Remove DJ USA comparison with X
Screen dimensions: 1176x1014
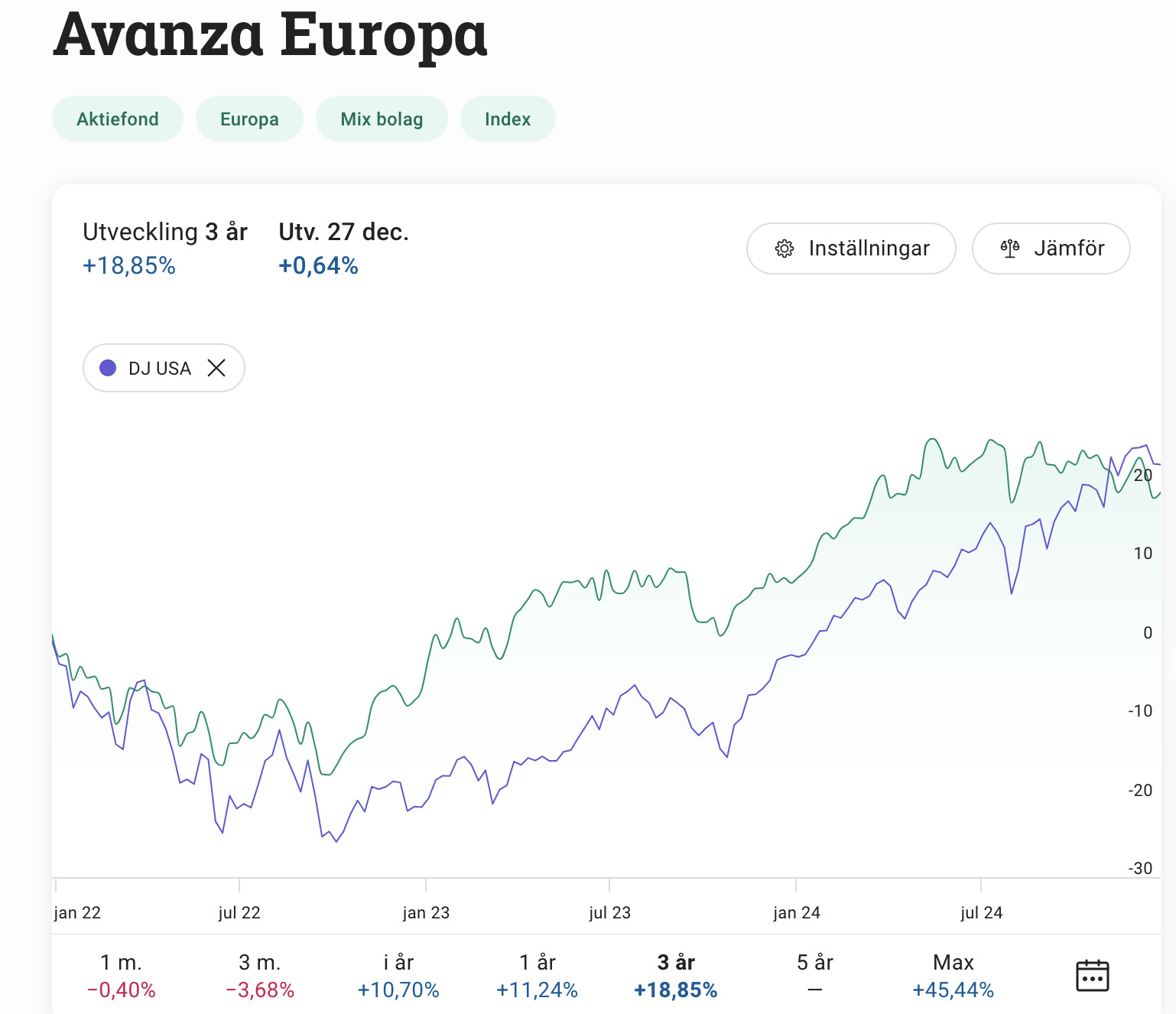coord(216,369)
